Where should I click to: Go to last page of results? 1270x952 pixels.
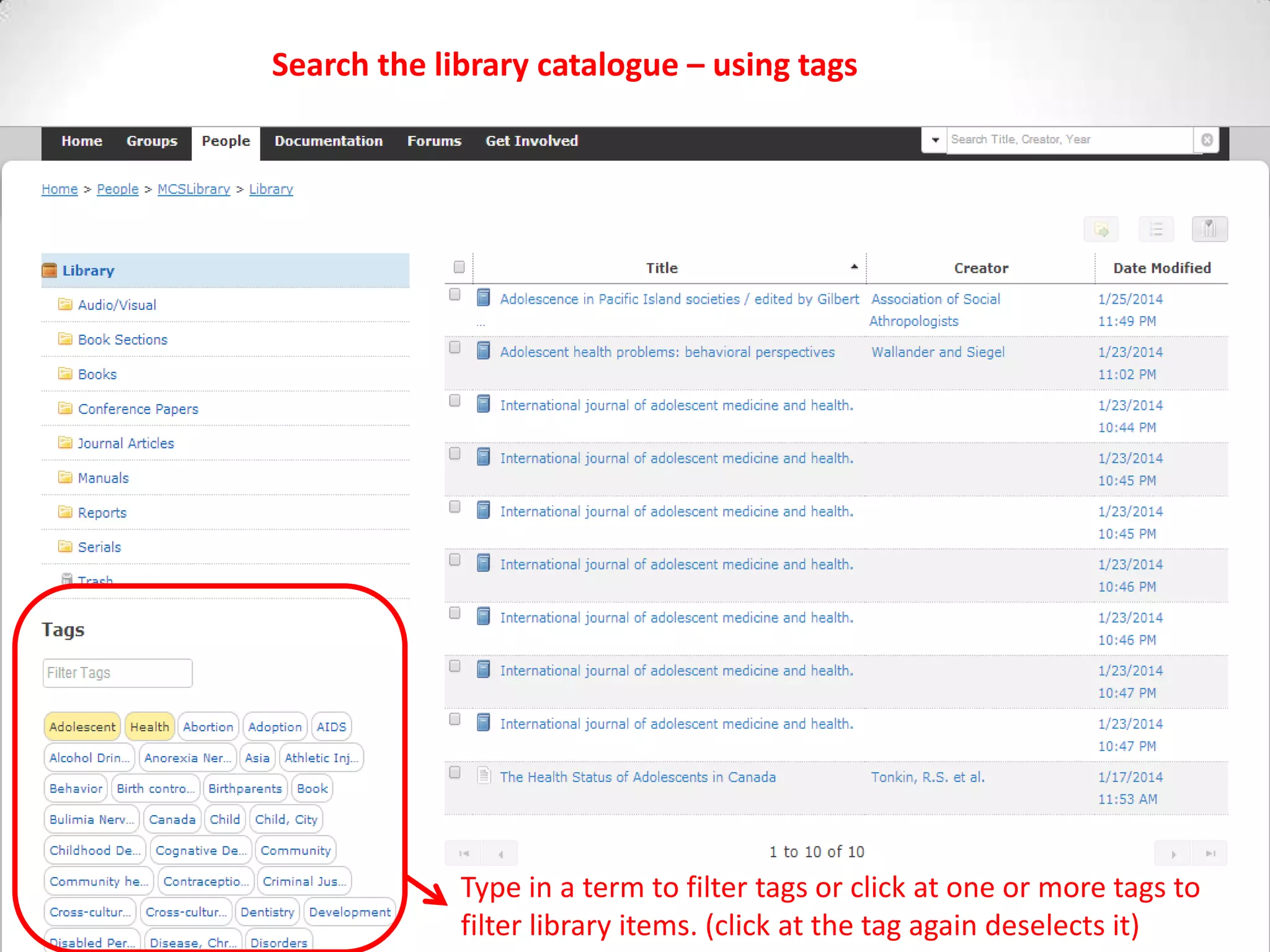(x=1210, y=853)
